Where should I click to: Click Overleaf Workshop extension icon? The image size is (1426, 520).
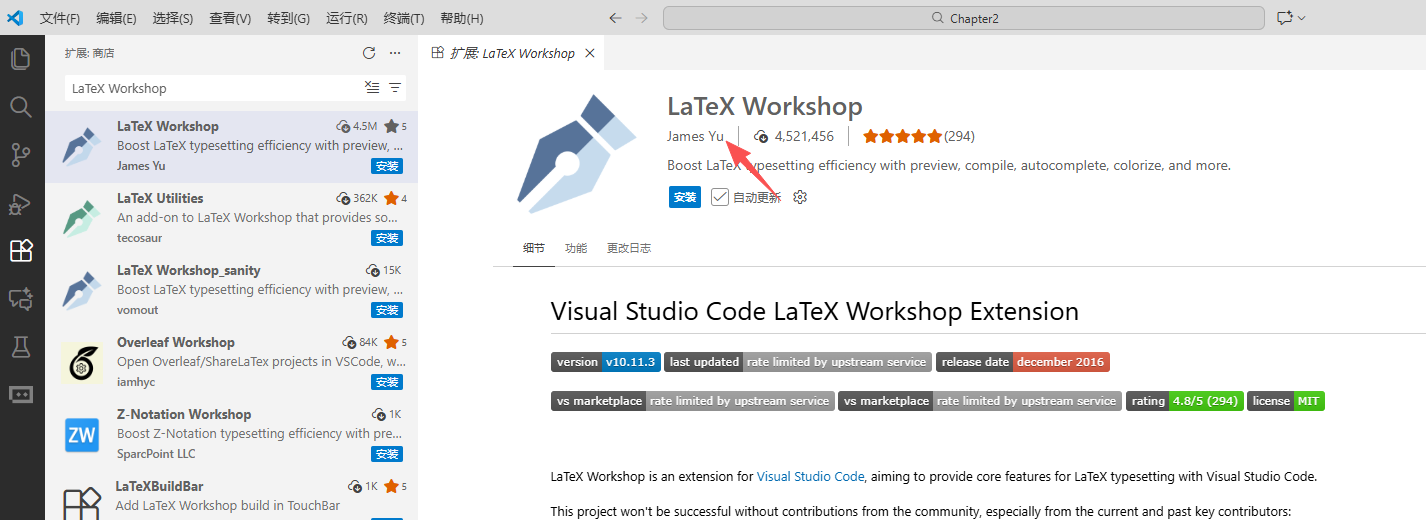click(82, 363)
